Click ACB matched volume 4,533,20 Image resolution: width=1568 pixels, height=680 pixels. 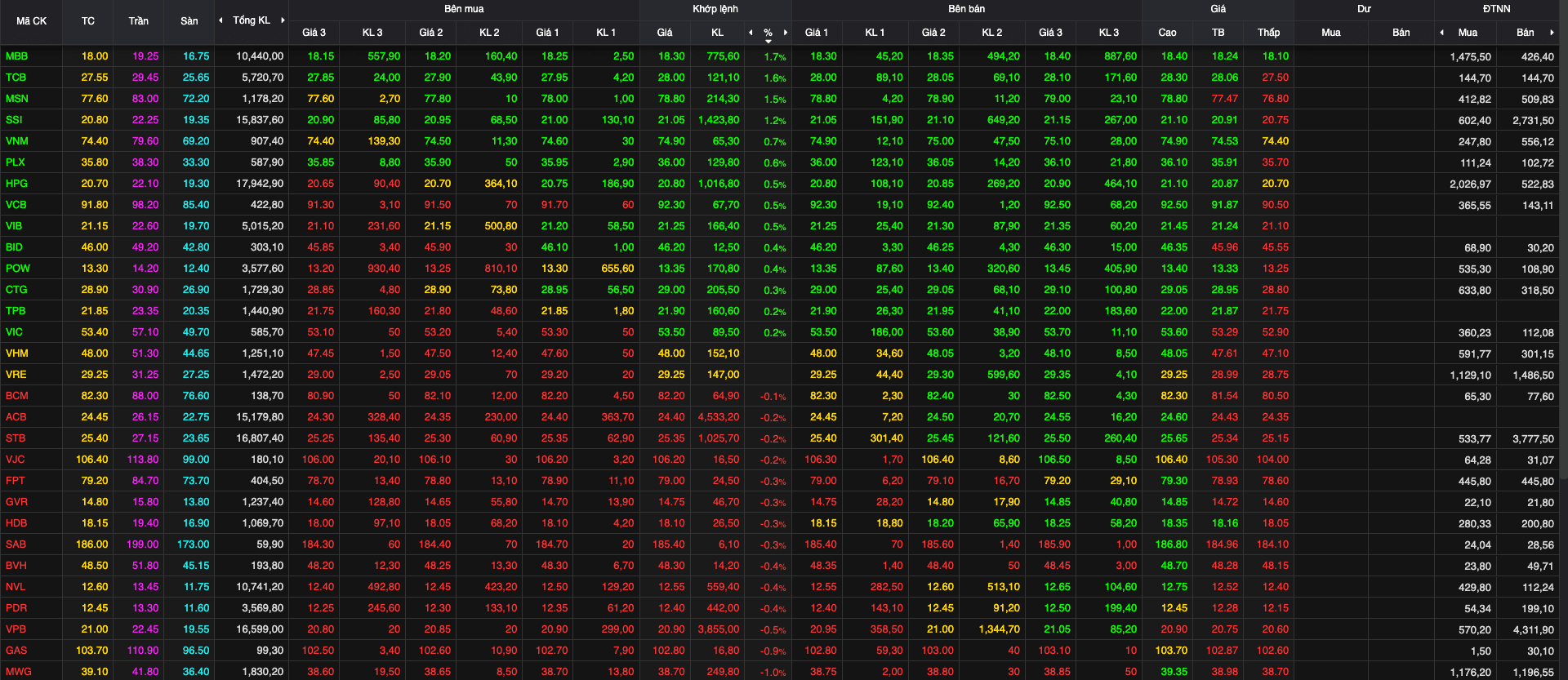pos(719,417)
